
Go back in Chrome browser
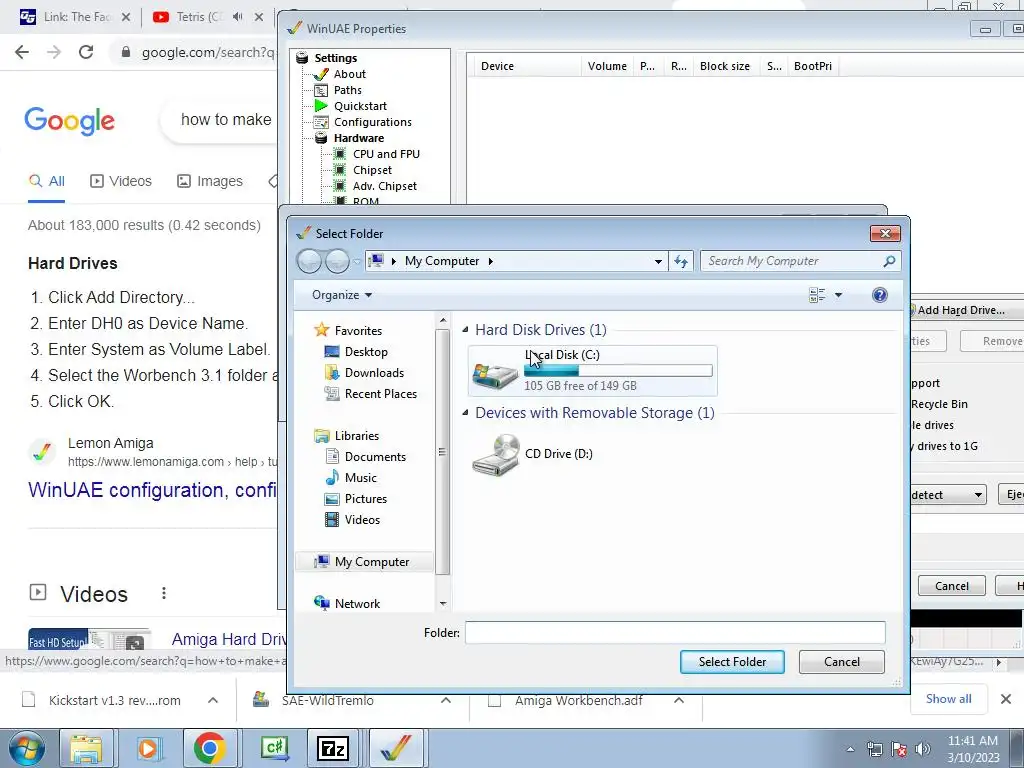point(22,52)
